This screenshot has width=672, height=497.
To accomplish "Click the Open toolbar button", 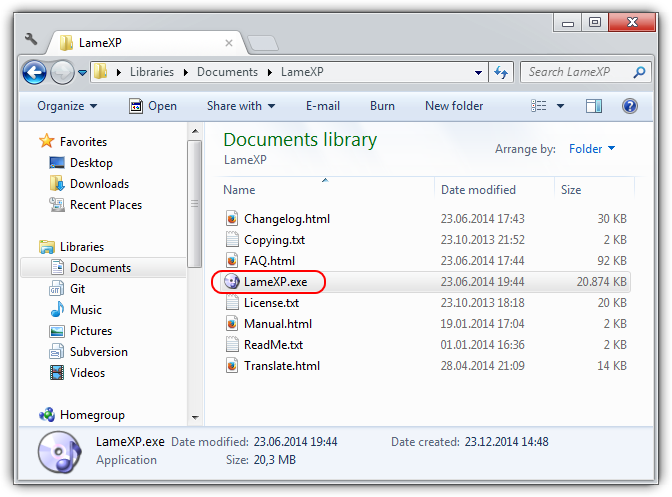I will (153, 106).
